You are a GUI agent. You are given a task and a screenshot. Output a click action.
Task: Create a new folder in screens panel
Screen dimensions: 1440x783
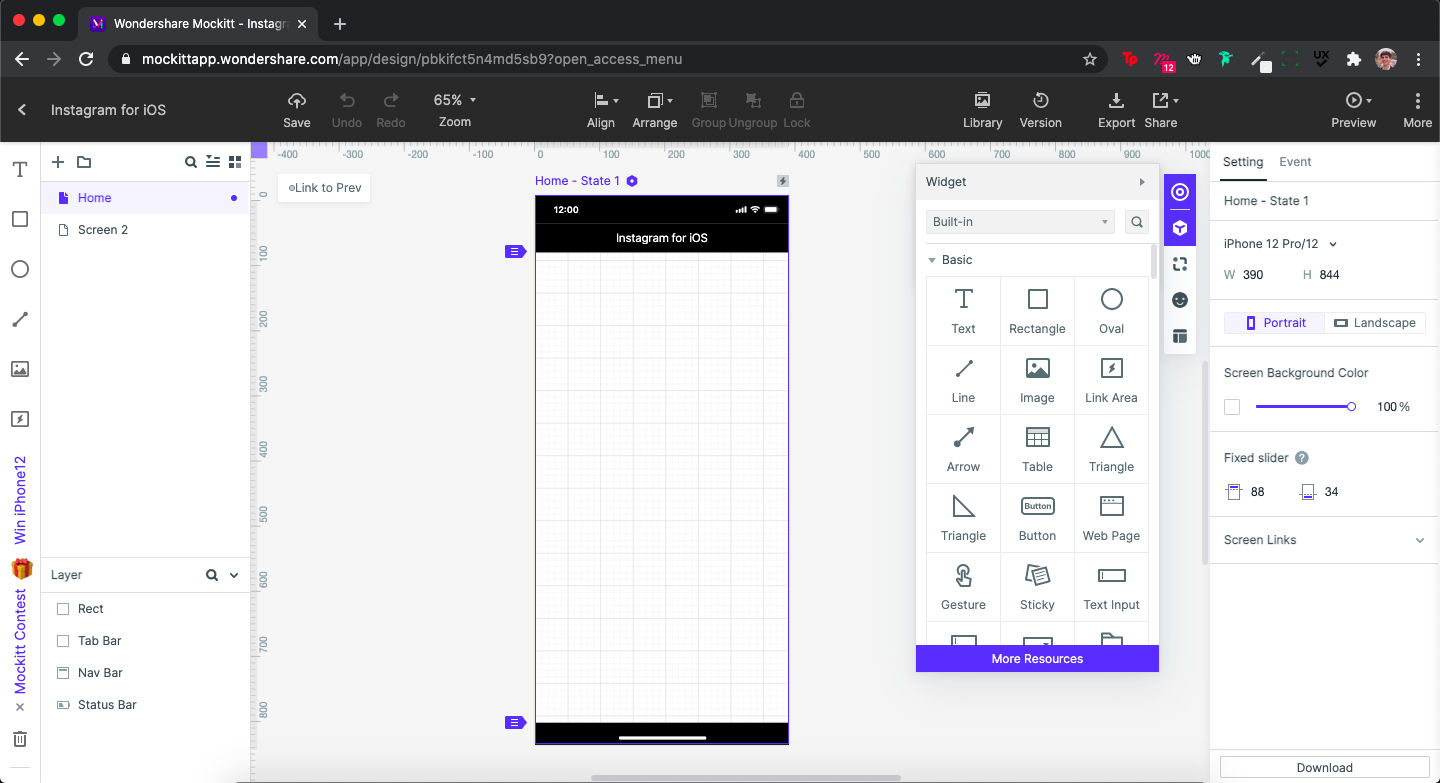[x=84, y=162]
